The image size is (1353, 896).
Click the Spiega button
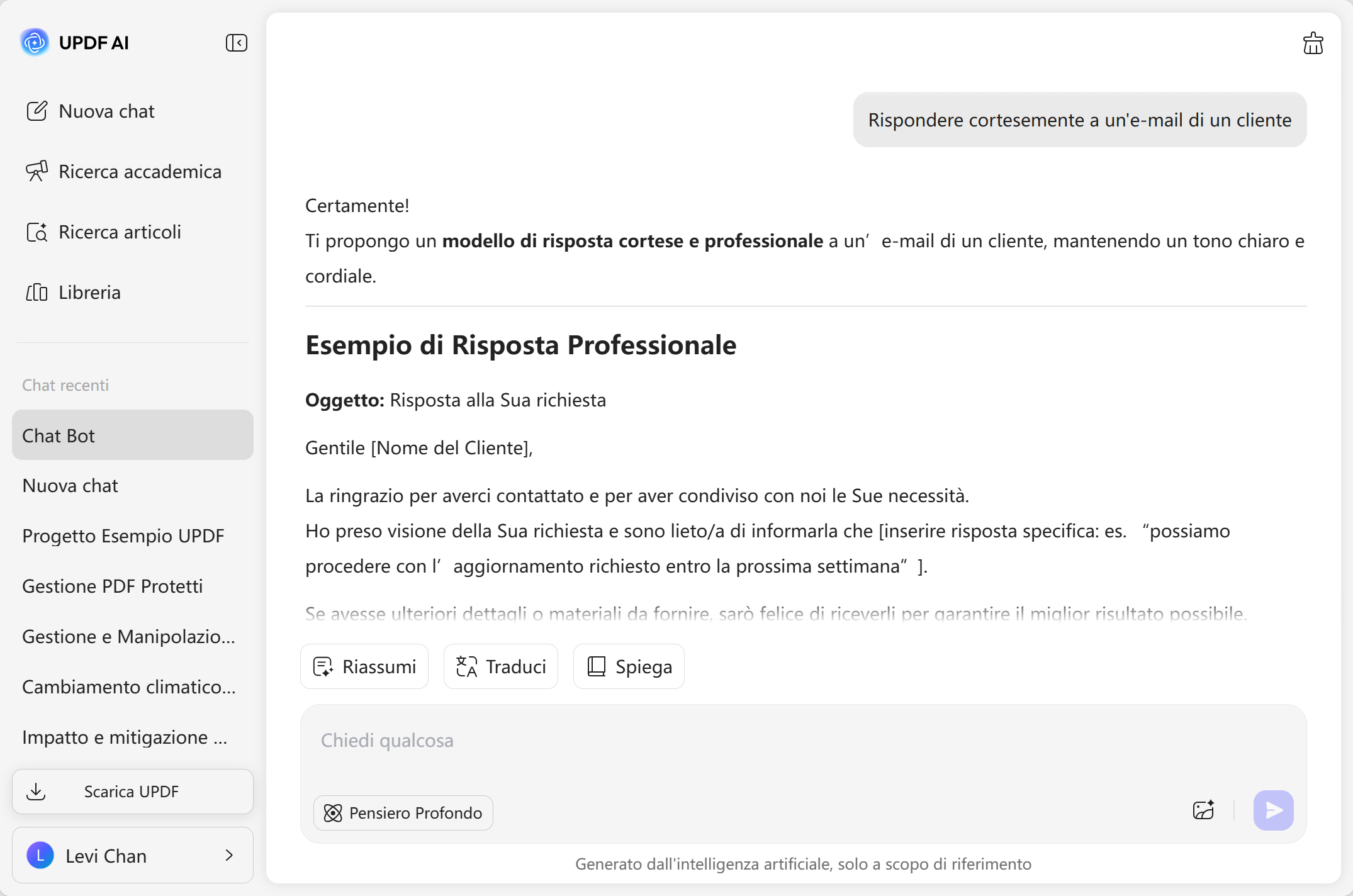pyautogui.click(x=629, y=666)
